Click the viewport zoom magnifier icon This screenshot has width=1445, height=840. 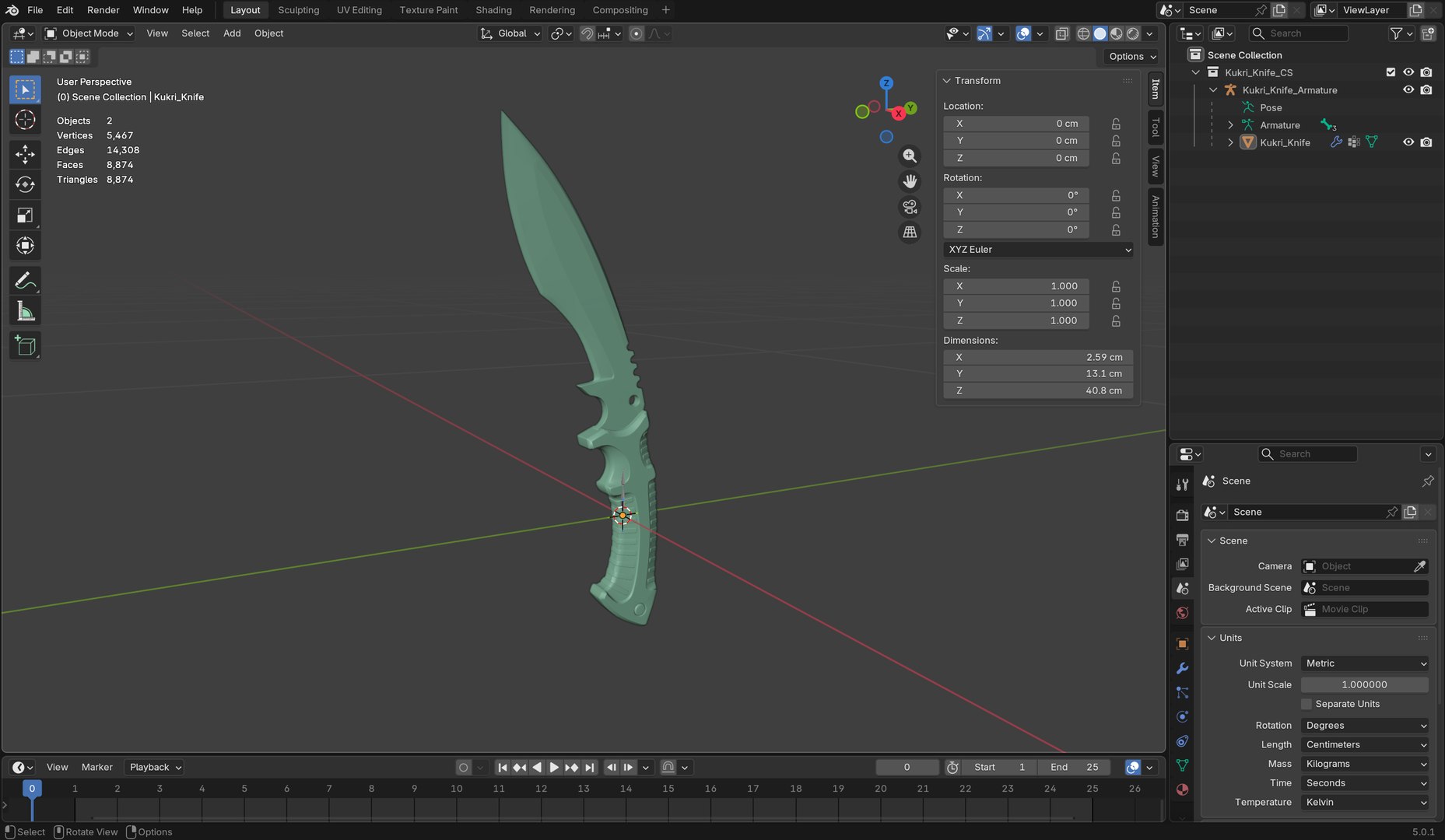pyautogui.click(x=909, y=156)
